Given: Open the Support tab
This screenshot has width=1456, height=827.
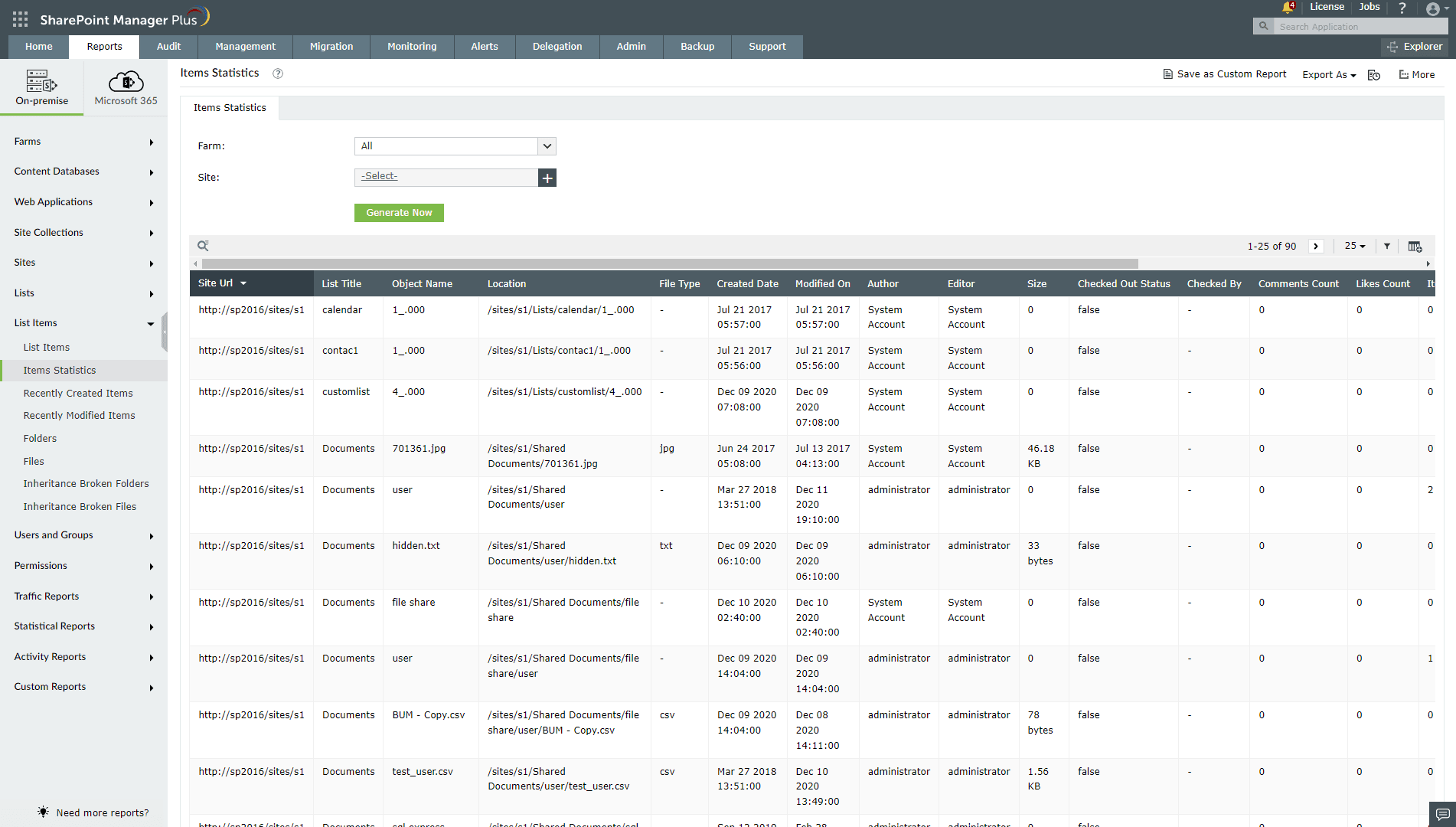Looking at the screenshot, I should (767, 47).
